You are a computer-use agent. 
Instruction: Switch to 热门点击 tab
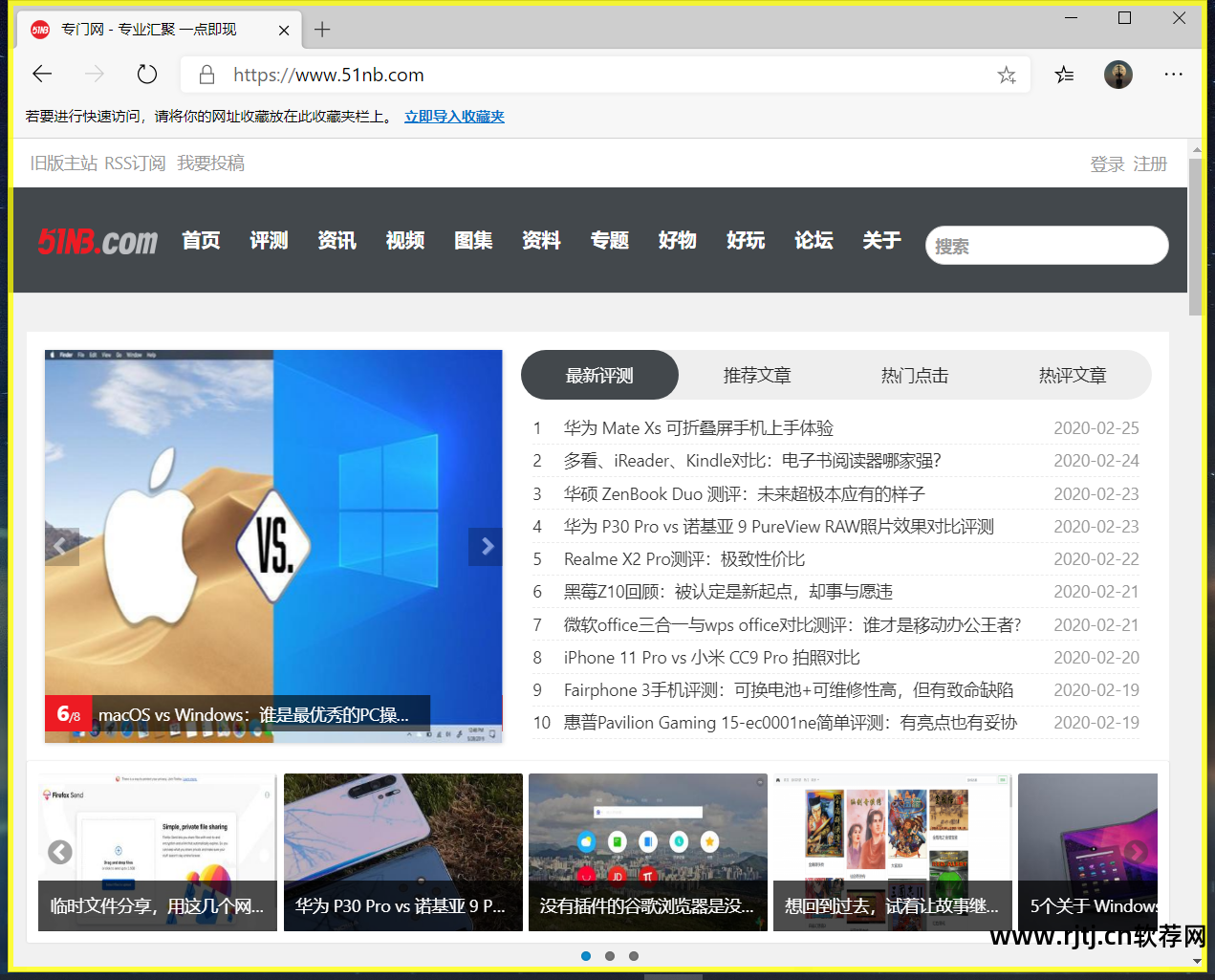point(915,375)
